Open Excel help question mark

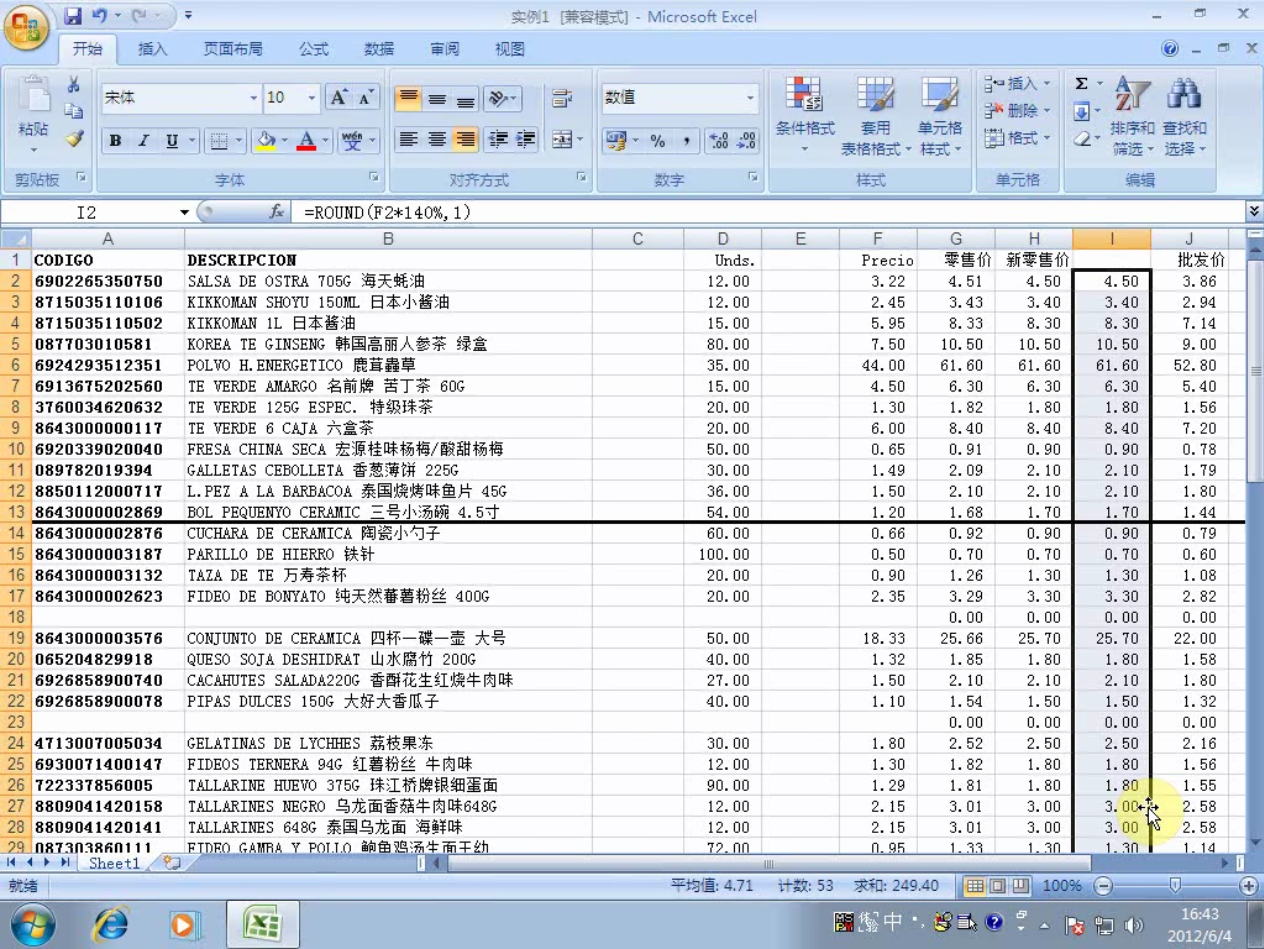(x=1170, y=49)
